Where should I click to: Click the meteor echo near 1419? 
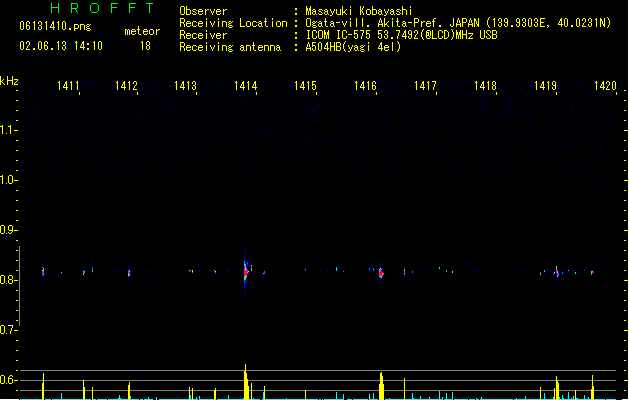click(557, 272)
